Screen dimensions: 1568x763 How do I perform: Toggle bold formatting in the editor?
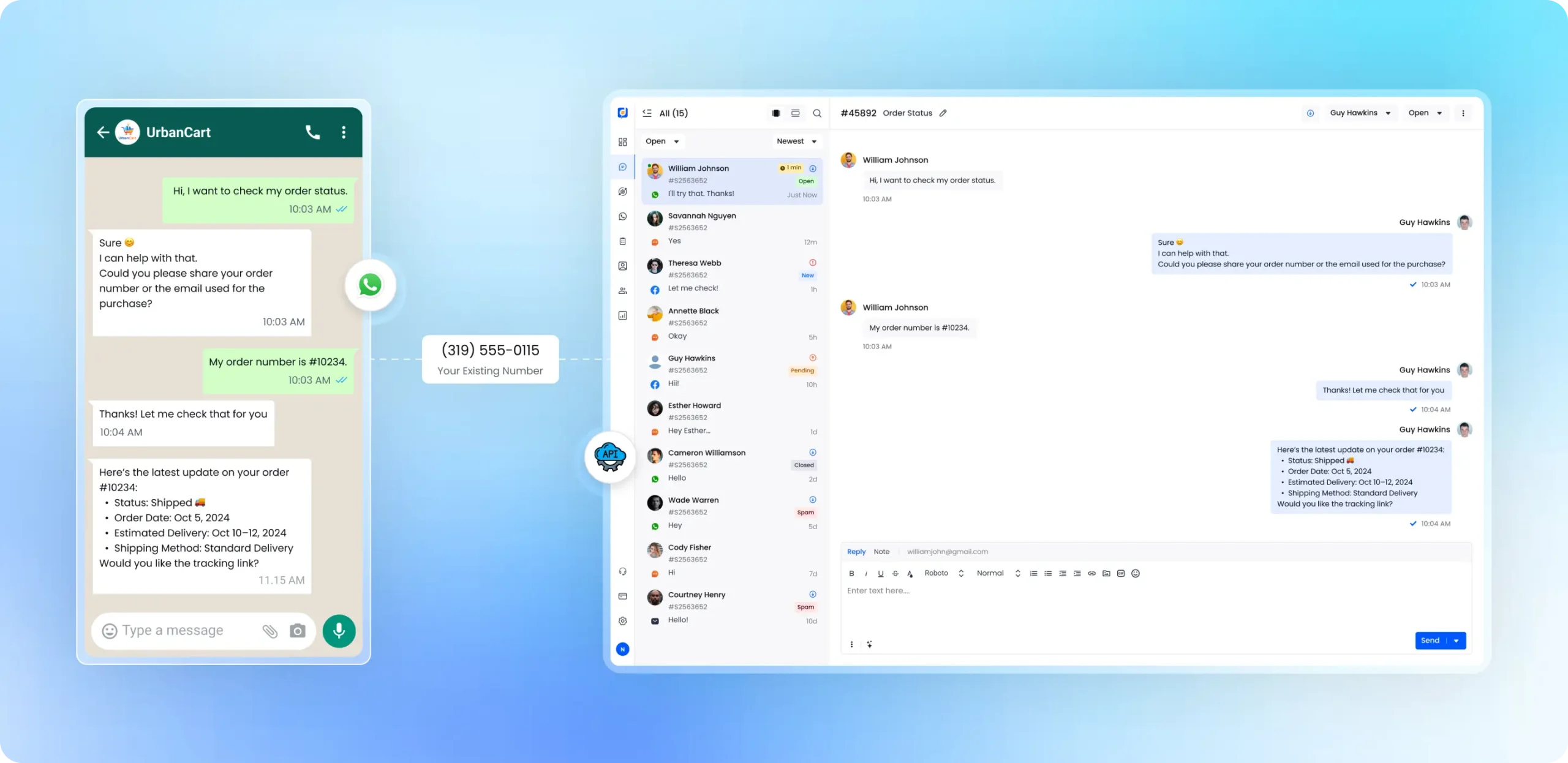(x=852, y=574)
